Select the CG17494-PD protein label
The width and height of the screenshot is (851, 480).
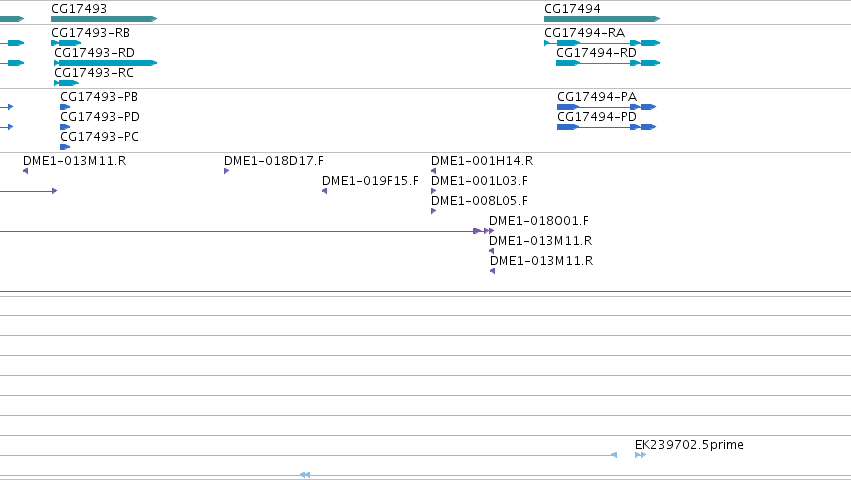(597, 117)
